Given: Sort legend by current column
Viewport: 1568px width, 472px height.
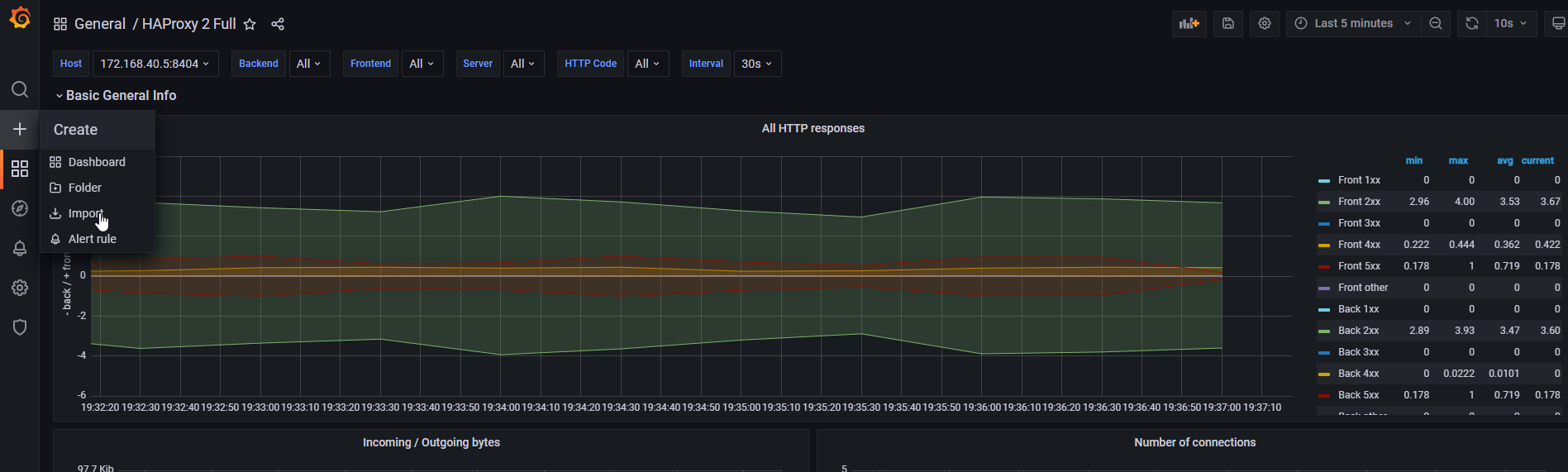Looking at the screenshot, I should pyautogui.click(x=1538, y=160).
